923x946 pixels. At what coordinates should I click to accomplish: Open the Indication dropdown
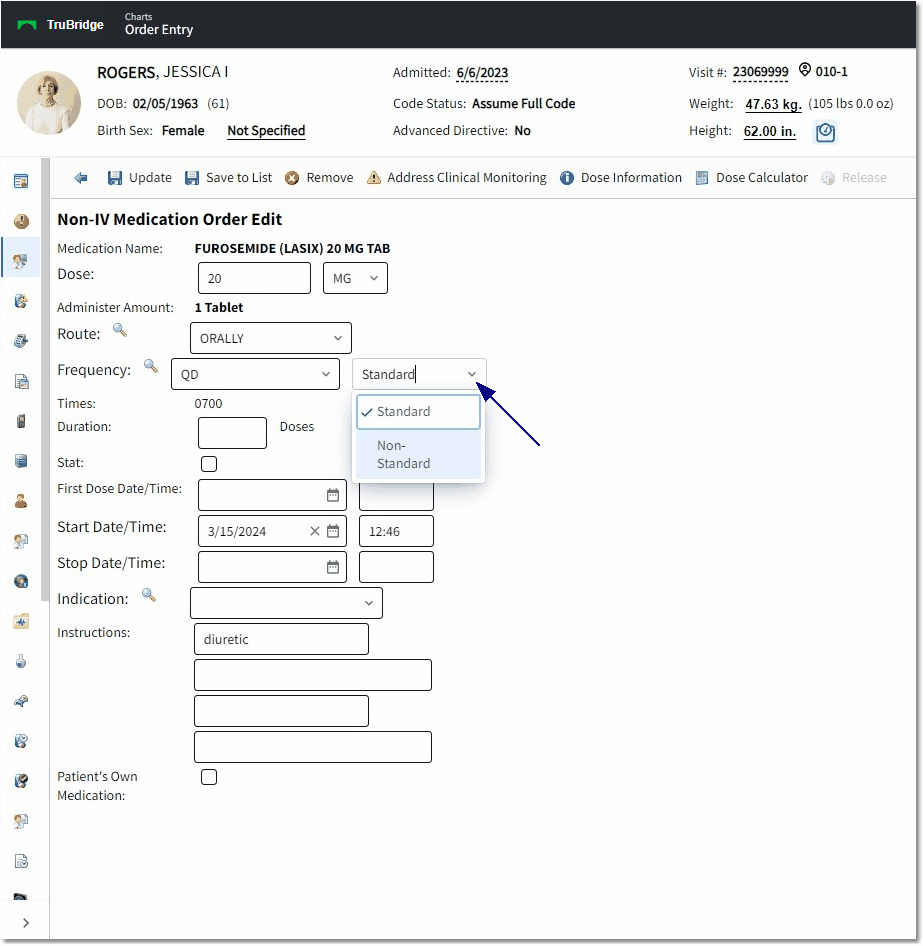click(287, 603)
